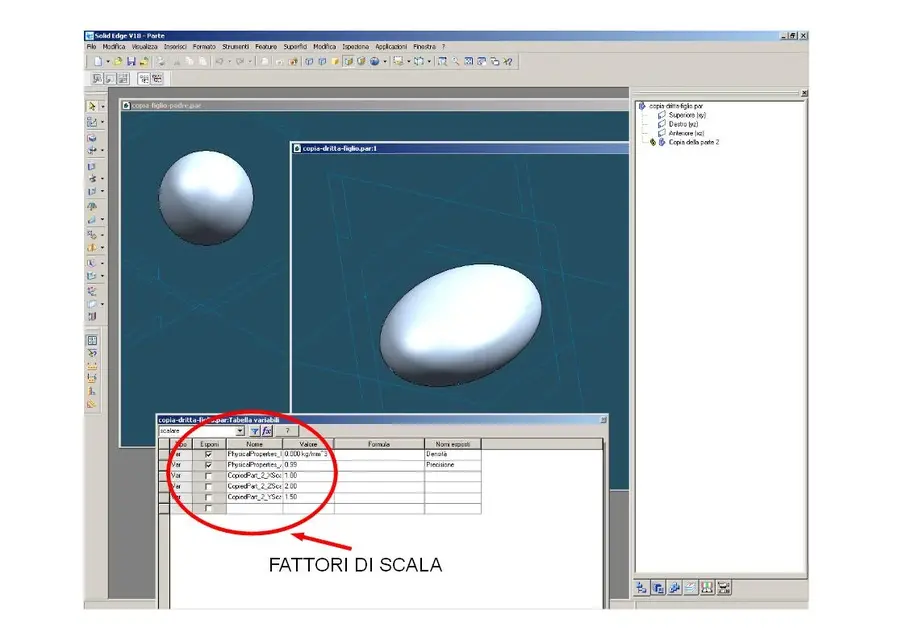Expand the Sketch tool flyout arrow
This screenshot has height=640, width=906.
click(x=103, y=122)
